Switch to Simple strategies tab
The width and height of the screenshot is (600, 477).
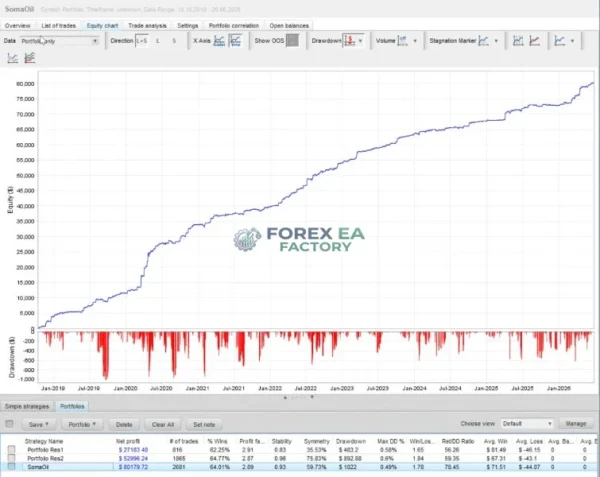coord(27,406)
